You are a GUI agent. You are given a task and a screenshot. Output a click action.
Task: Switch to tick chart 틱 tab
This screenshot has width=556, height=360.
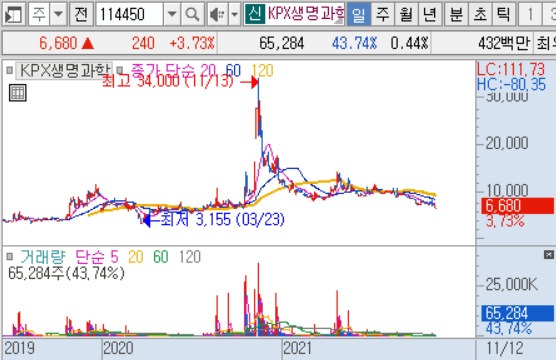click(x=504, y=15)
